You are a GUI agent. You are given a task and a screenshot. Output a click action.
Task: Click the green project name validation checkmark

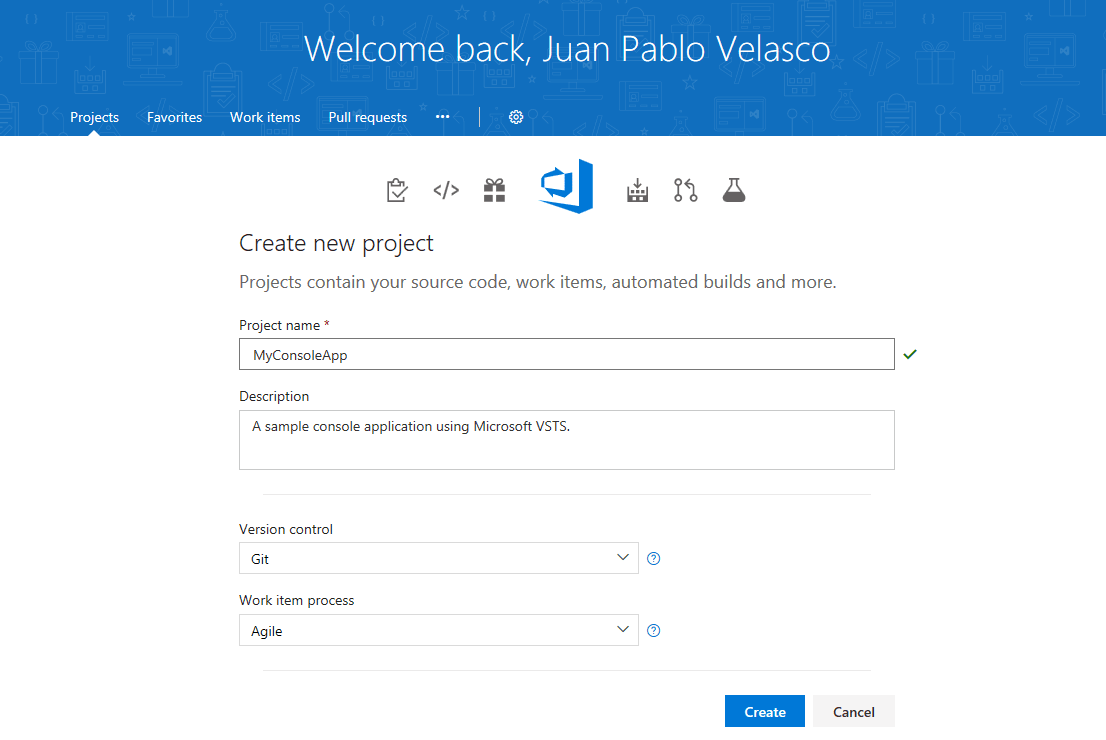pos(910,354)
